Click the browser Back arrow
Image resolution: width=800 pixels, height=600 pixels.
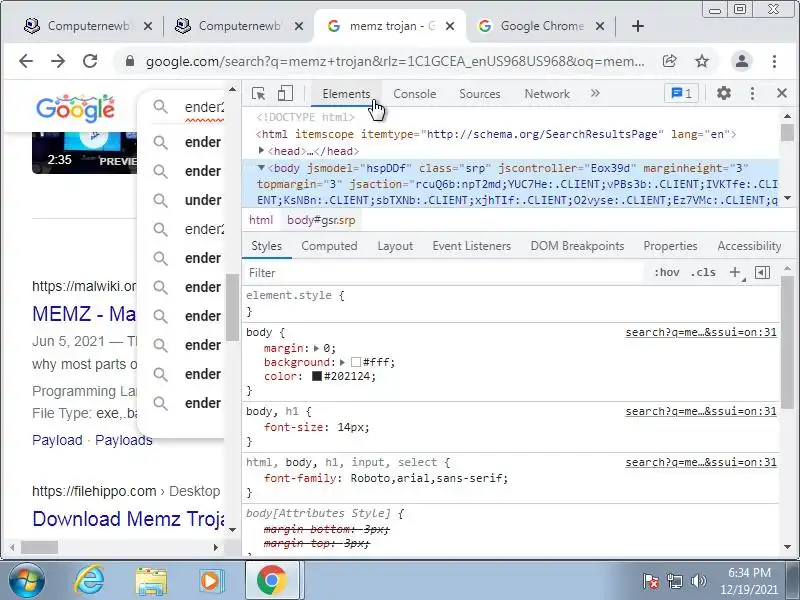coord(26,61)
